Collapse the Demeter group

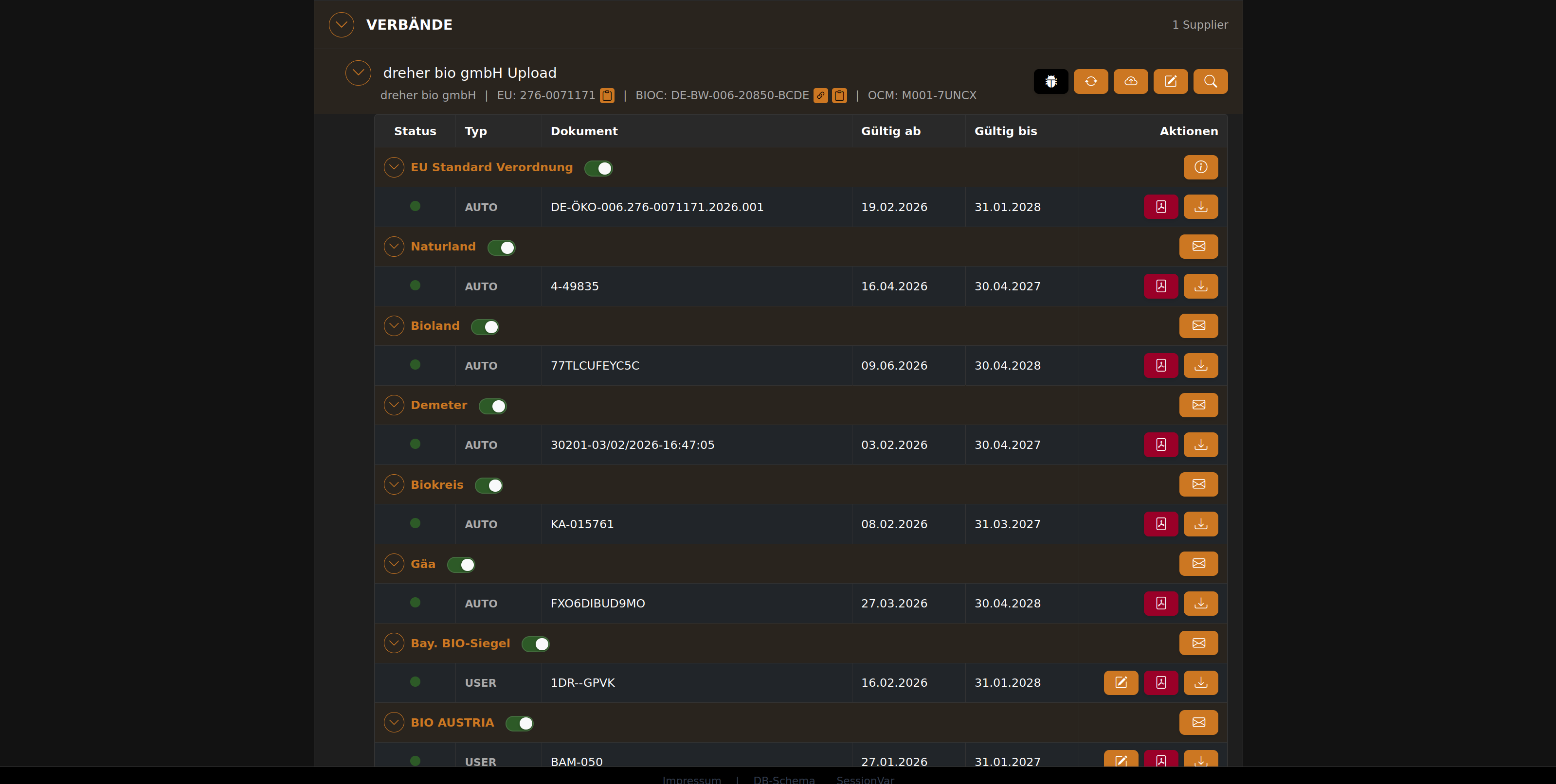394,405
